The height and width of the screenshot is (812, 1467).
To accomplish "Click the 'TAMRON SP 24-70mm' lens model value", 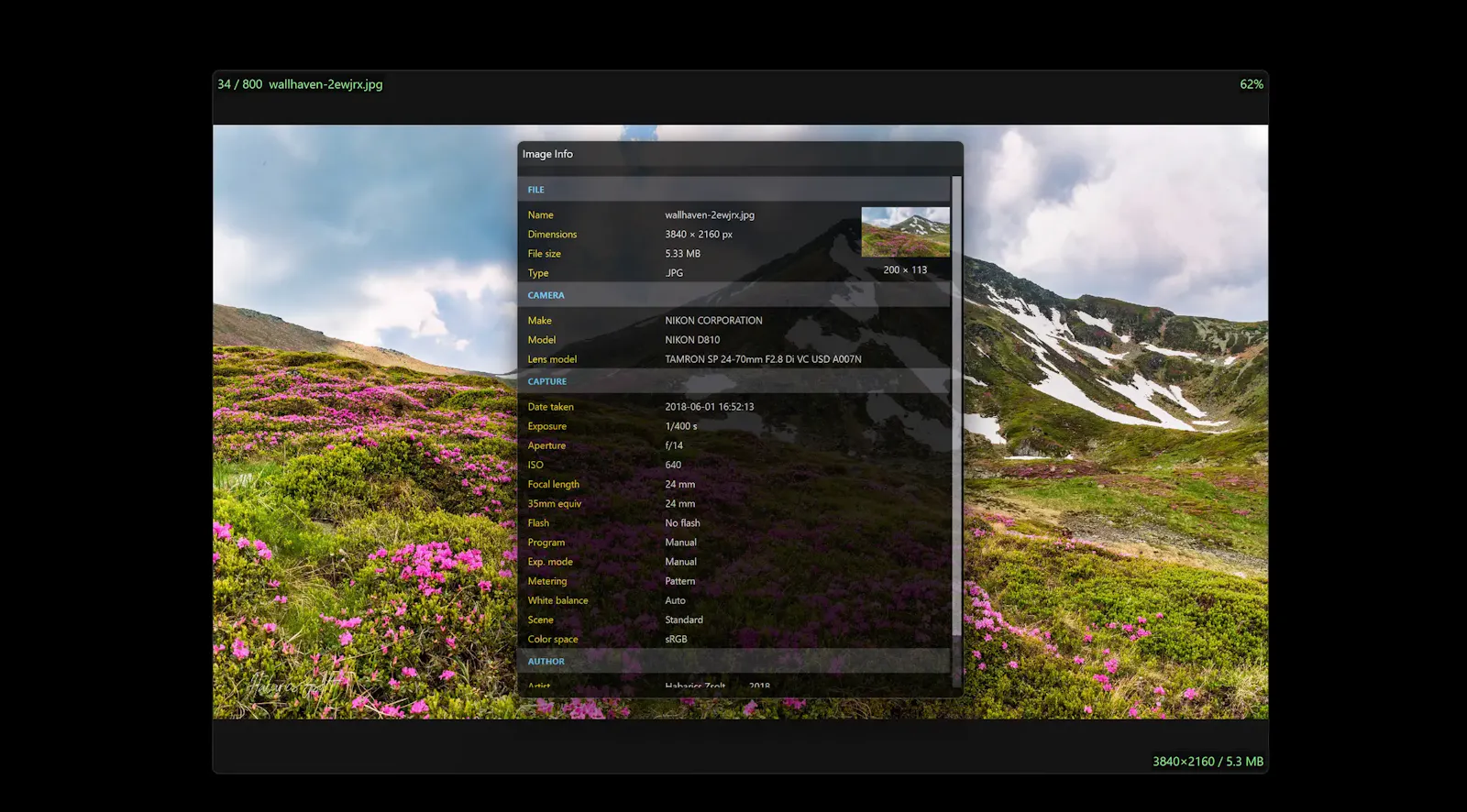I will pos(763,359).
